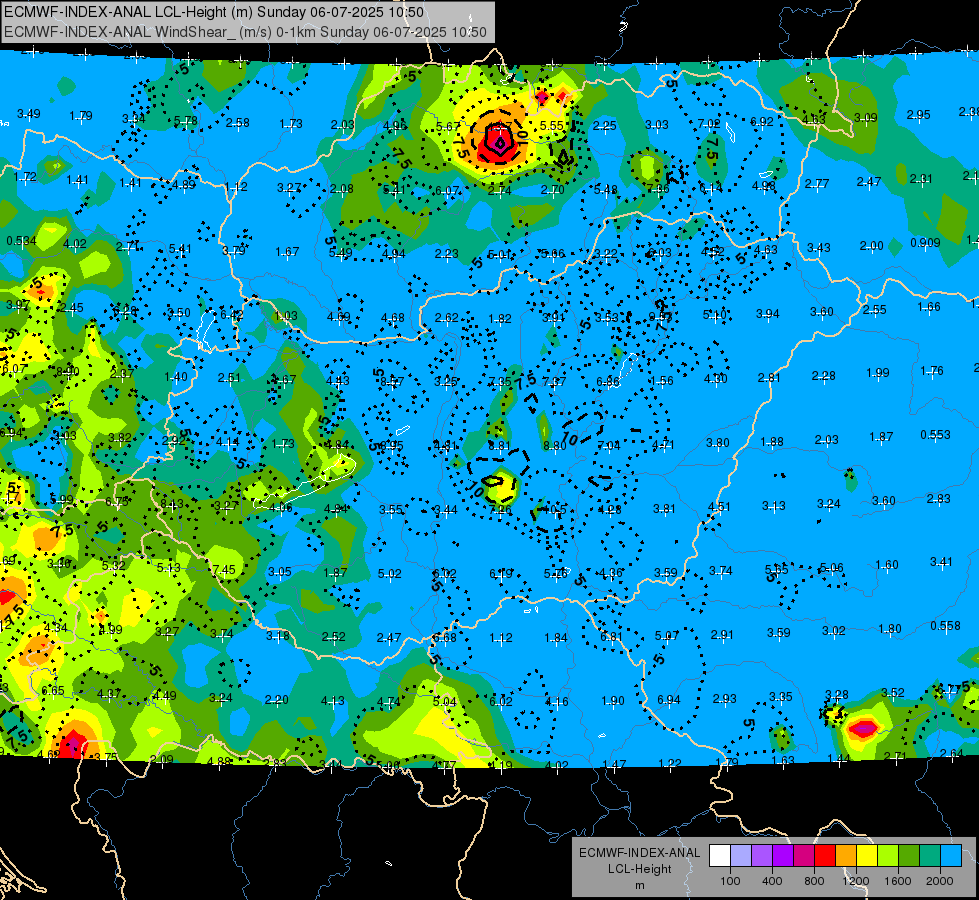Select the red legend swatch
Image resolution: width=979 pixels, height=900 pixels.
825,856
